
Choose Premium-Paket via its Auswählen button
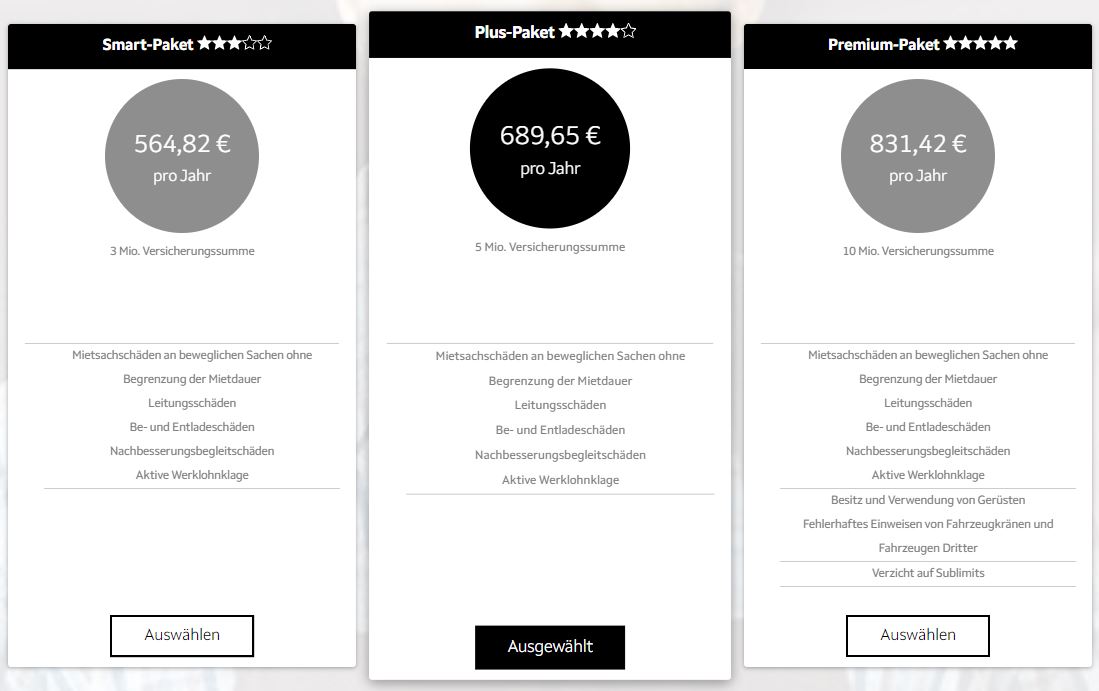coord(917,636)
